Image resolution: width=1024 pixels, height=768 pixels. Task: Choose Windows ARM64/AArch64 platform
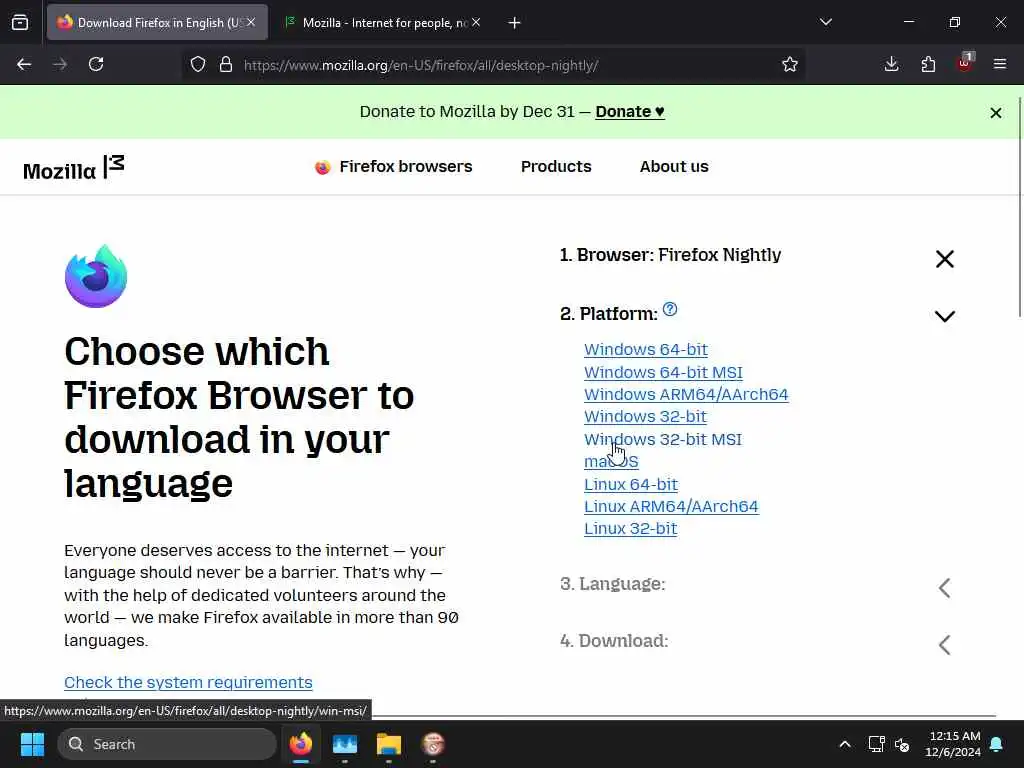point(686,394)
